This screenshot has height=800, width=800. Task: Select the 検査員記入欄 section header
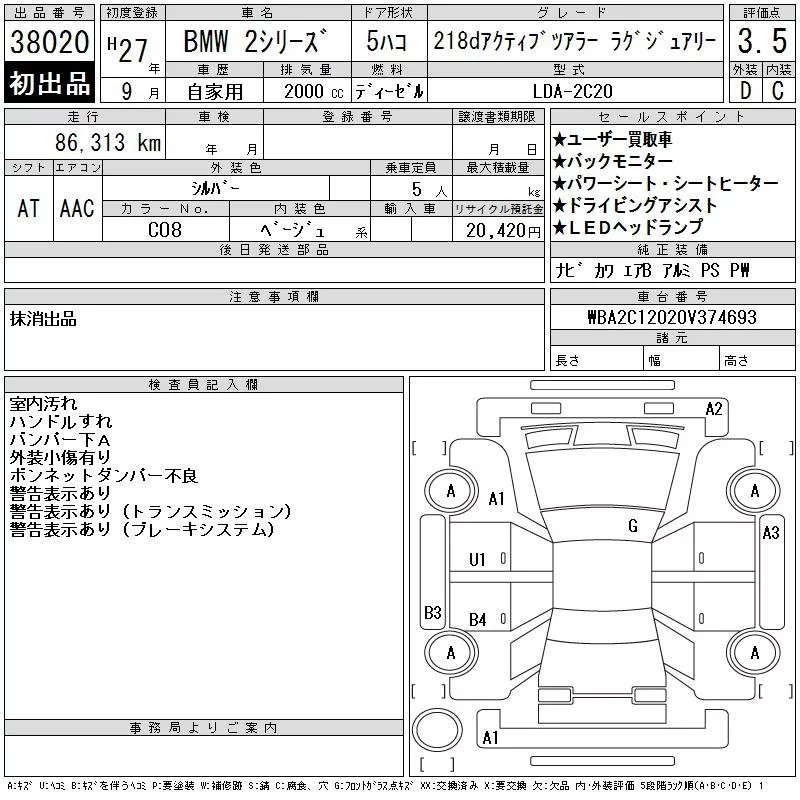tap(203, 385)
